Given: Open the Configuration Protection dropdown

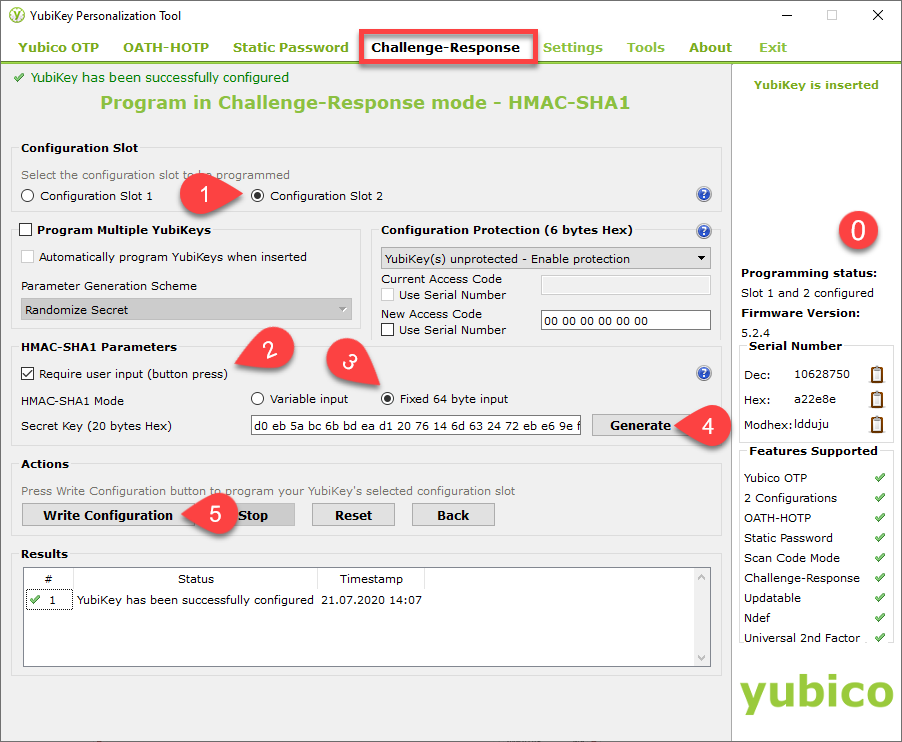Looking at the screenshot, I should point(545,259).
